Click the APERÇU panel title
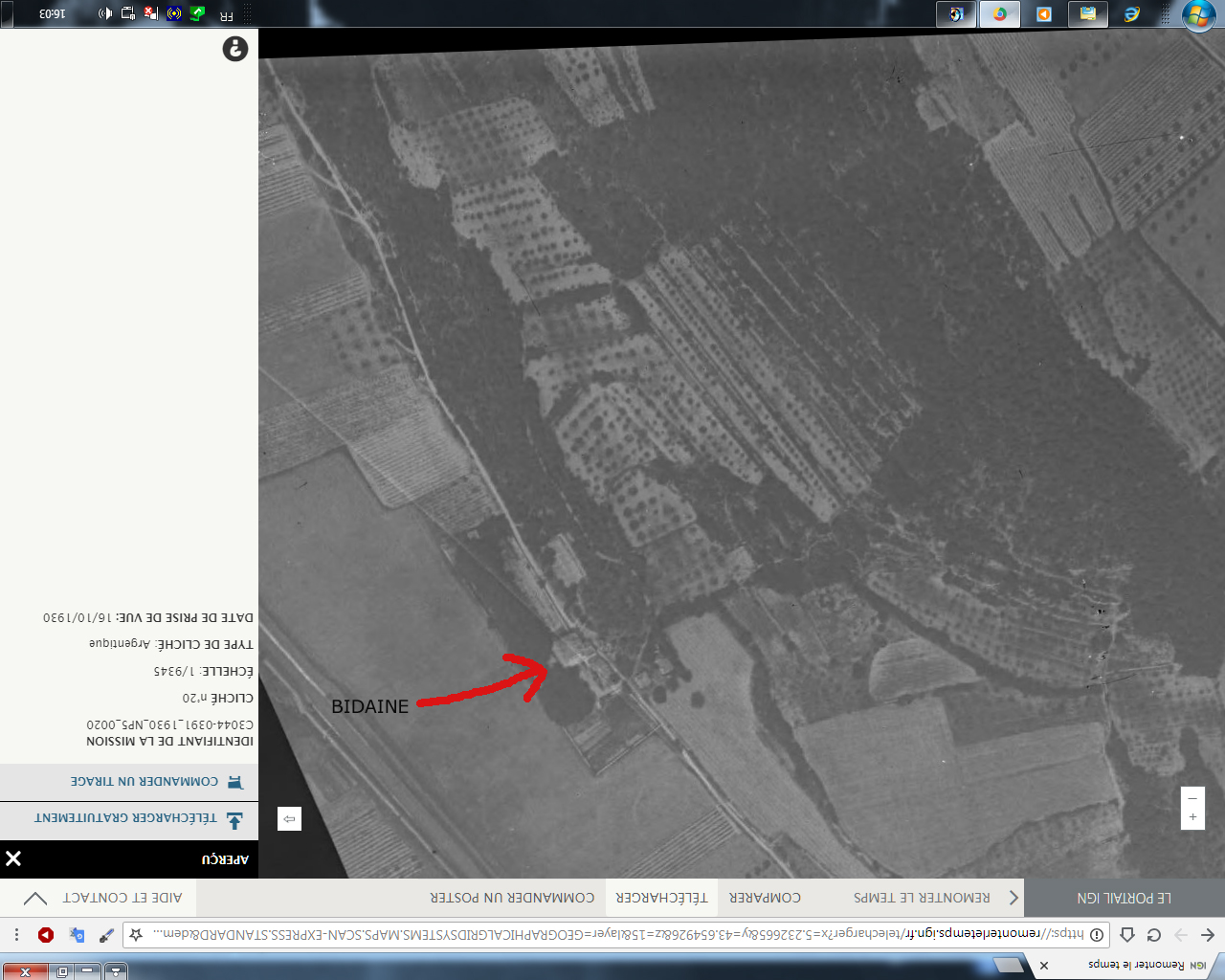 [x=225, y=859]
